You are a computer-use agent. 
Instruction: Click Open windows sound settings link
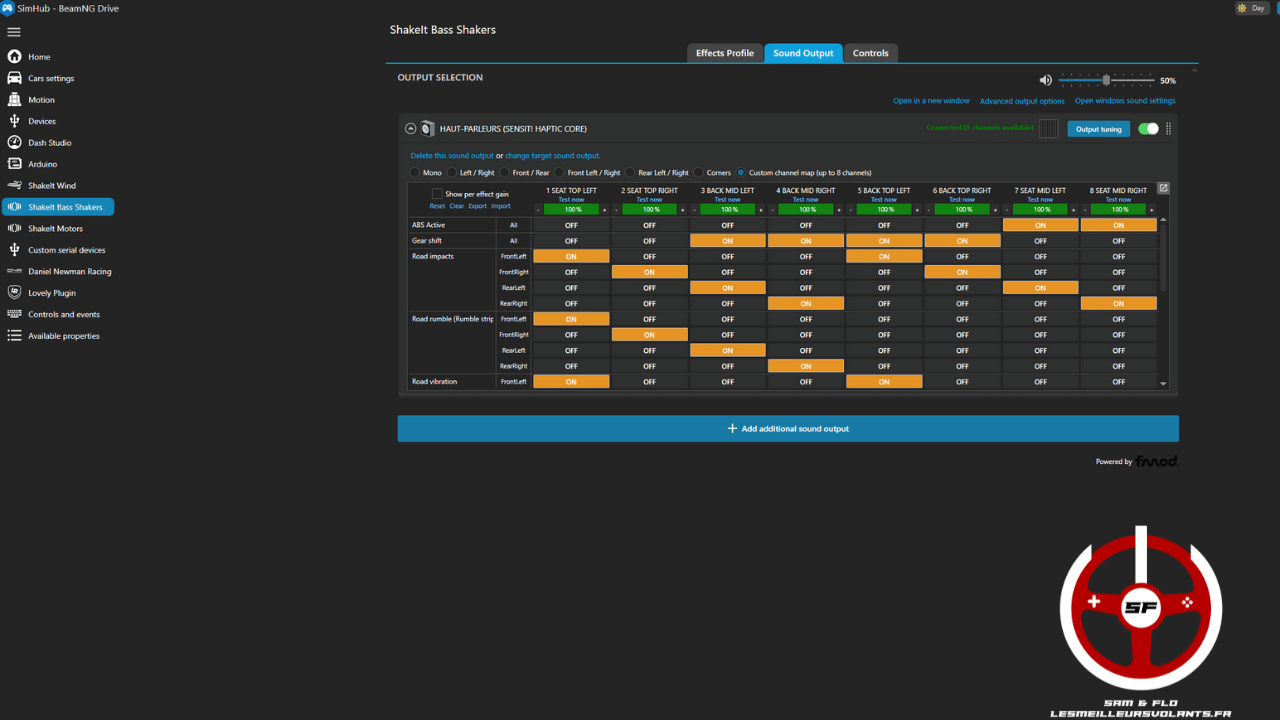click(x=1125, y=101)
